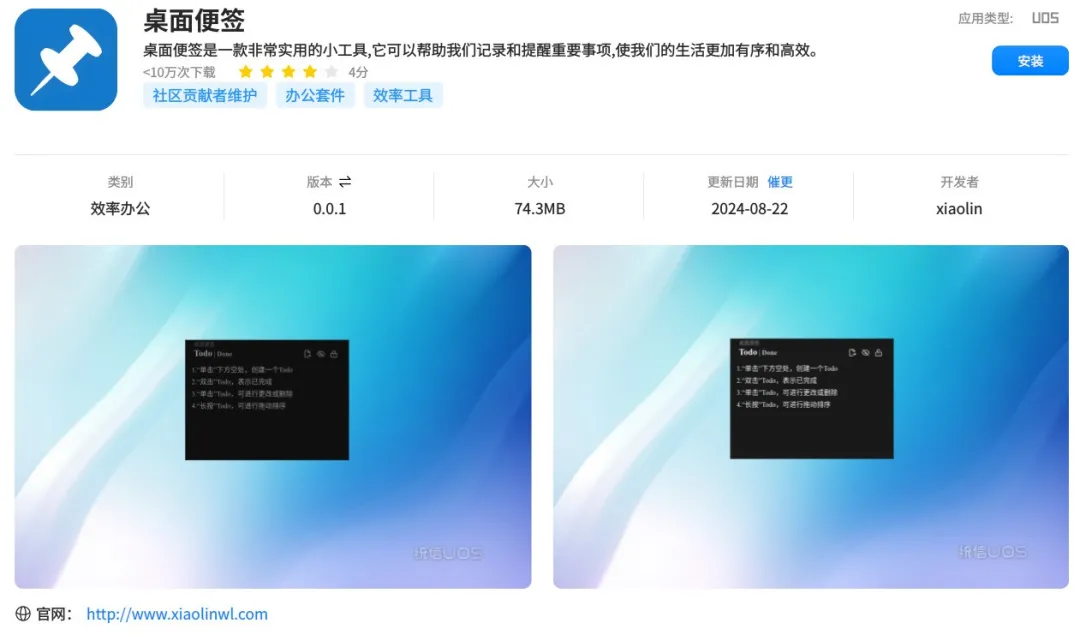
Task: Open the second app screenshot preview
Action: click(811, 417)
